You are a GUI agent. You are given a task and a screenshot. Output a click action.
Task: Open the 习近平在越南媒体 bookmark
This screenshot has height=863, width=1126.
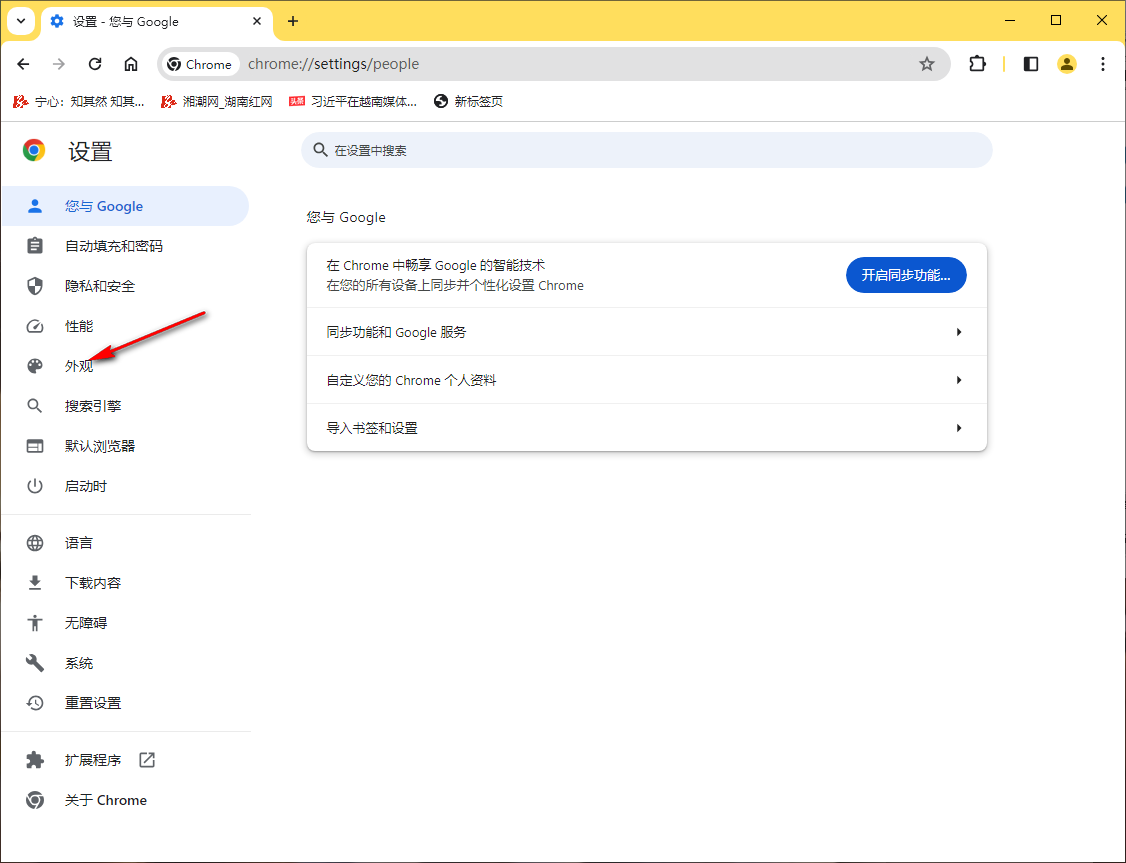pyautogui.click(x=353, y=101)
